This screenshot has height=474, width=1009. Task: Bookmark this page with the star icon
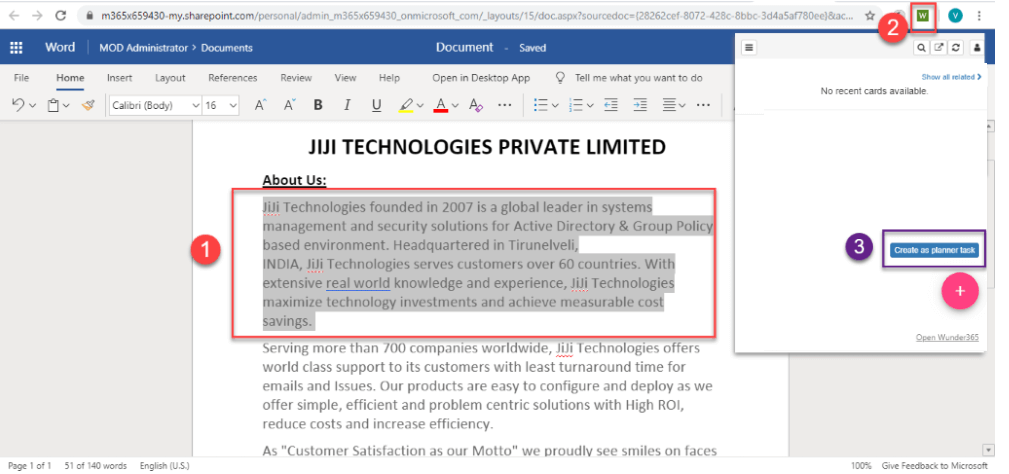click(870, 16)
